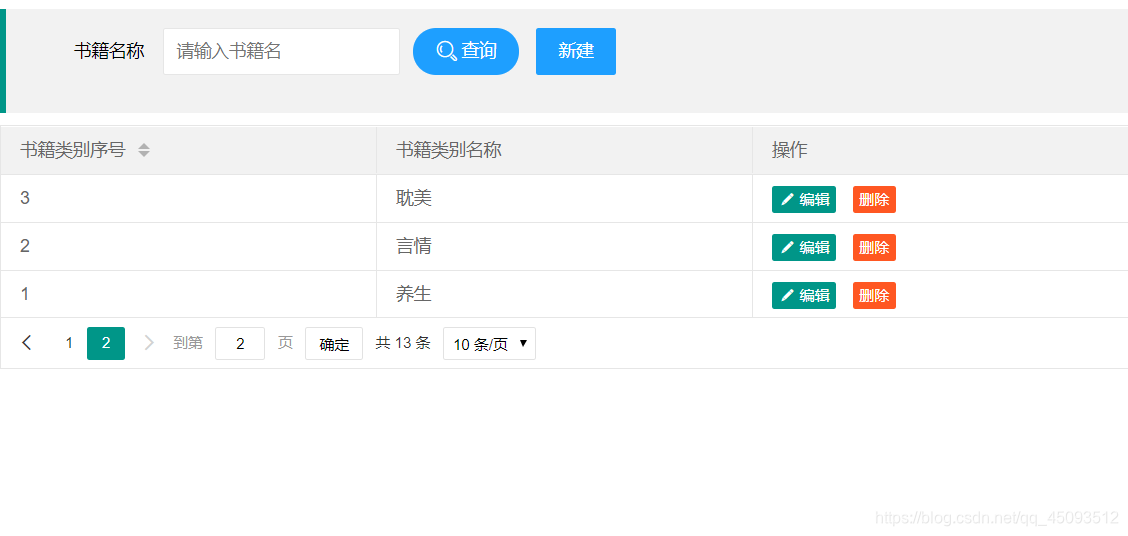Select the cell with 序号 3

188,199
